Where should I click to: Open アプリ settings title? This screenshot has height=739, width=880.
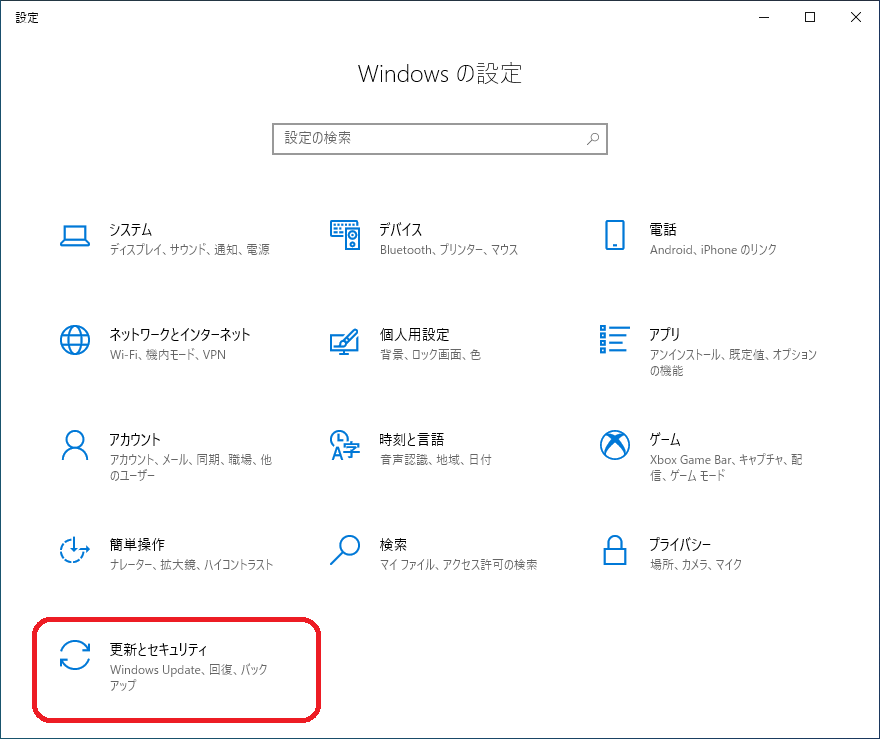(664, 334)
